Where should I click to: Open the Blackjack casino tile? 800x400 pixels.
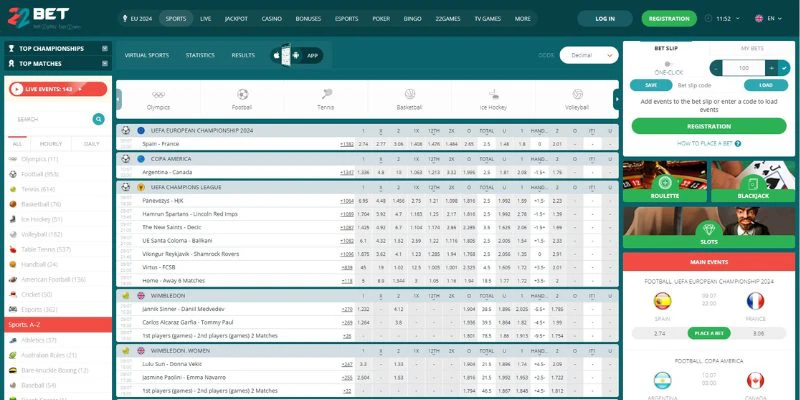point(753,182)
